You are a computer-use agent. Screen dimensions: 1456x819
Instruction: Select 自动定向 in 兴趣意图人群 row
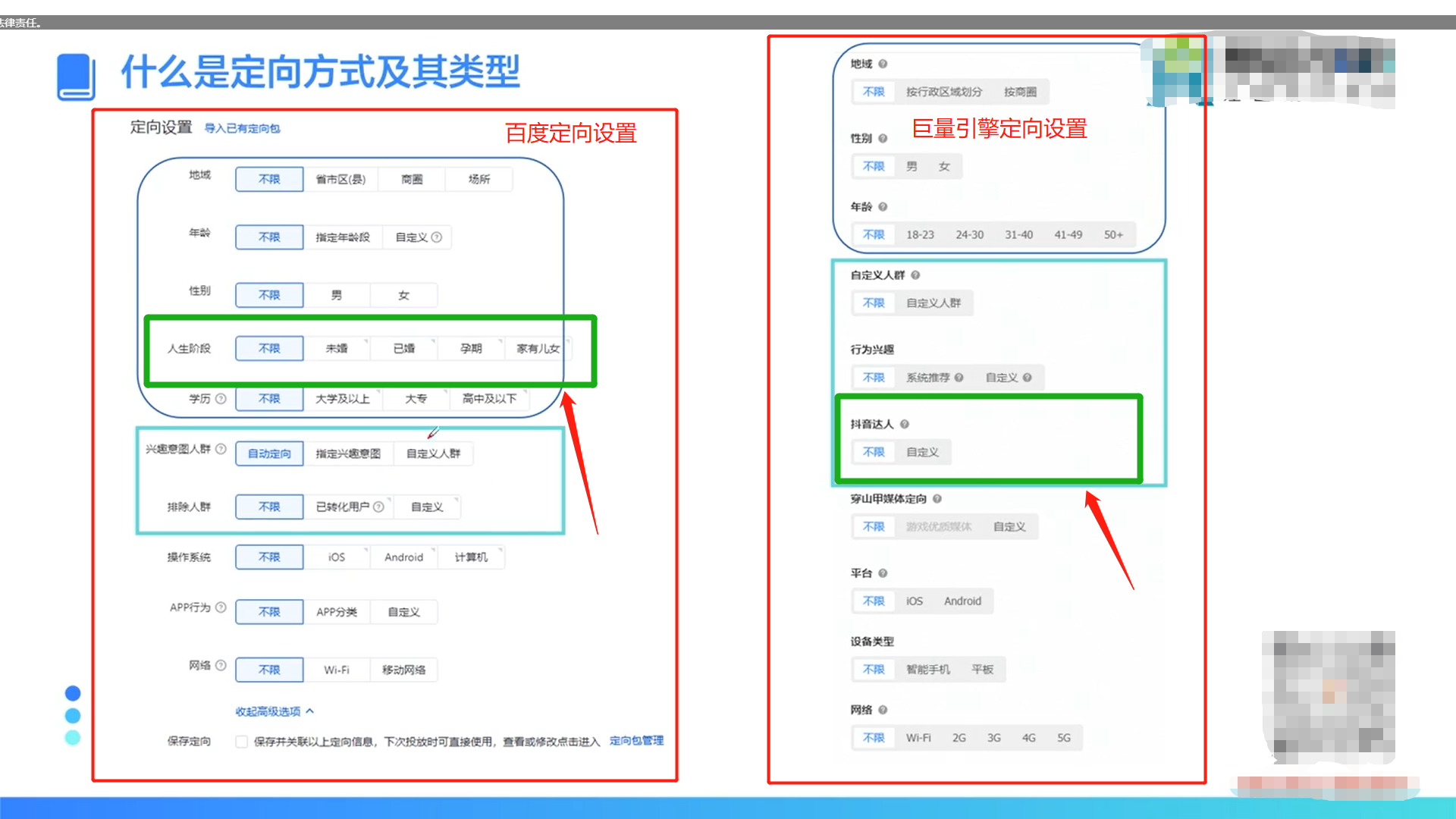(269, 453)
